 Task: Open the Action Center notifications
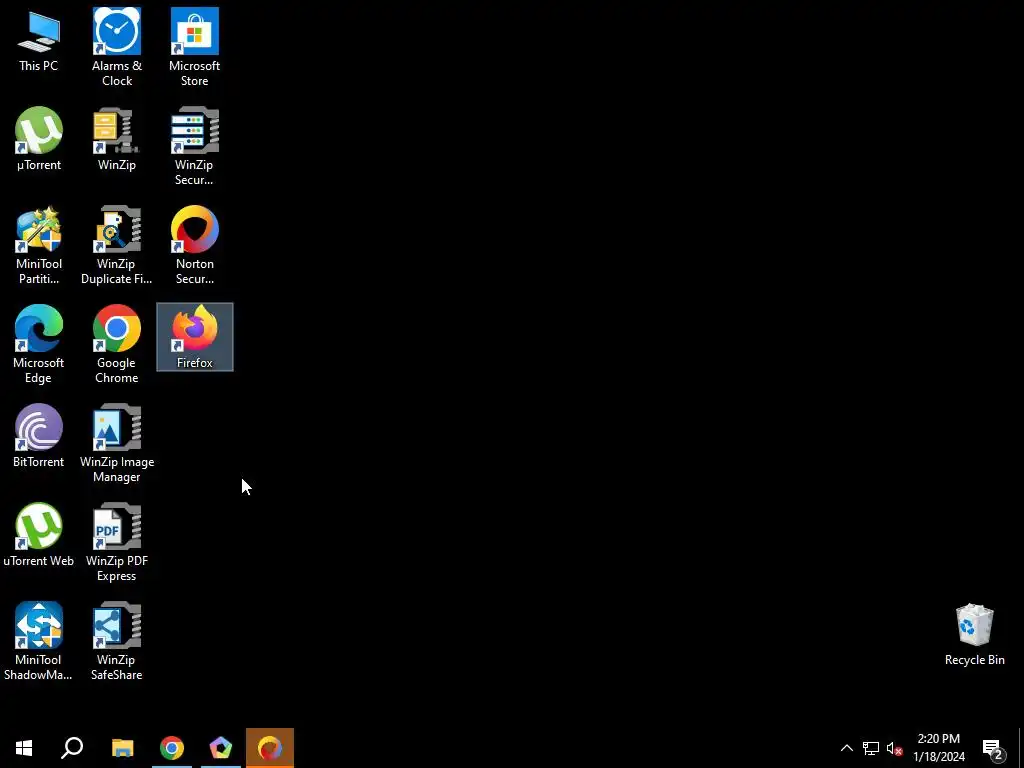[993, 748]
